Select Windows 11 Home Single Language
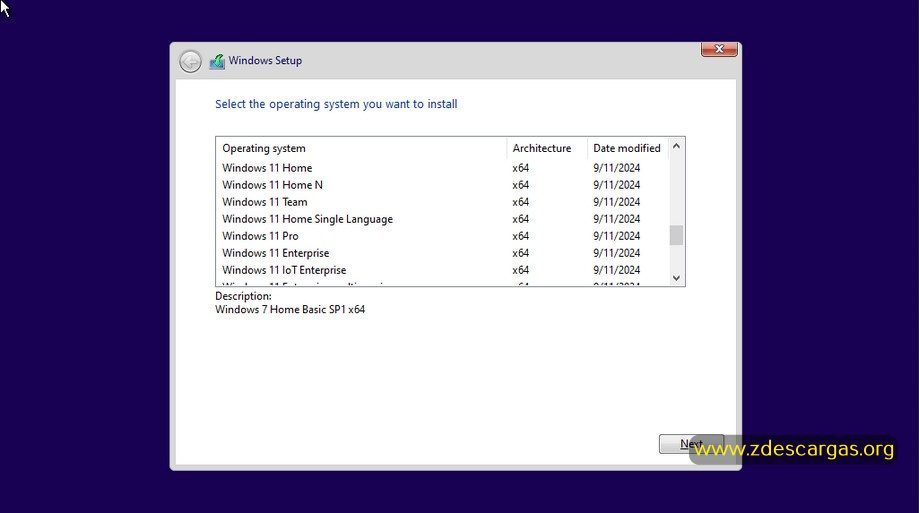This screenshot has width=919, height=513. click(x=443, y=219)
